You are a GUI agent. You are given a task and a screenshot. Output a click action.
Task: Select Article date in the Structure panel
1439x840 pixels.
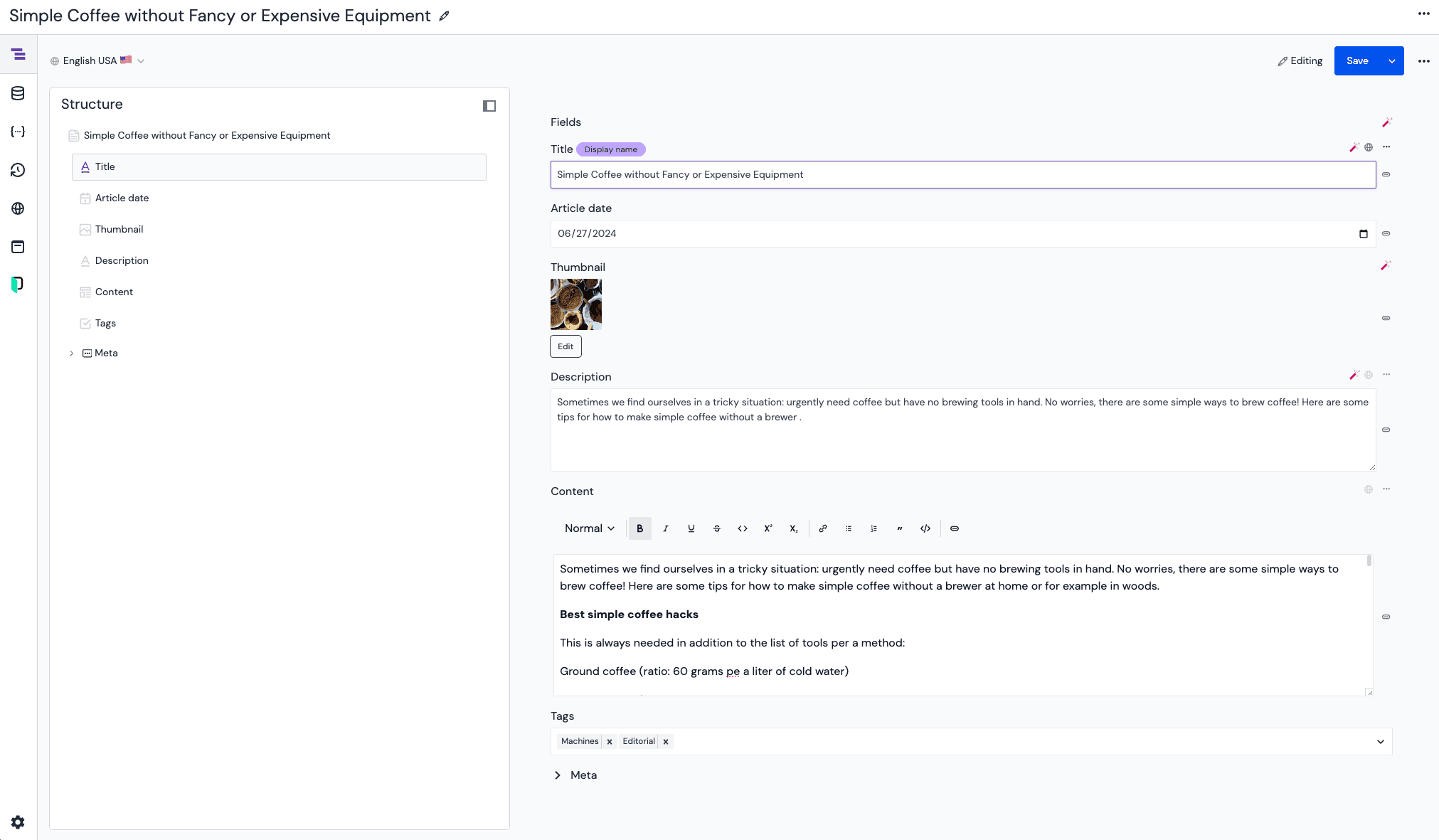122,198
